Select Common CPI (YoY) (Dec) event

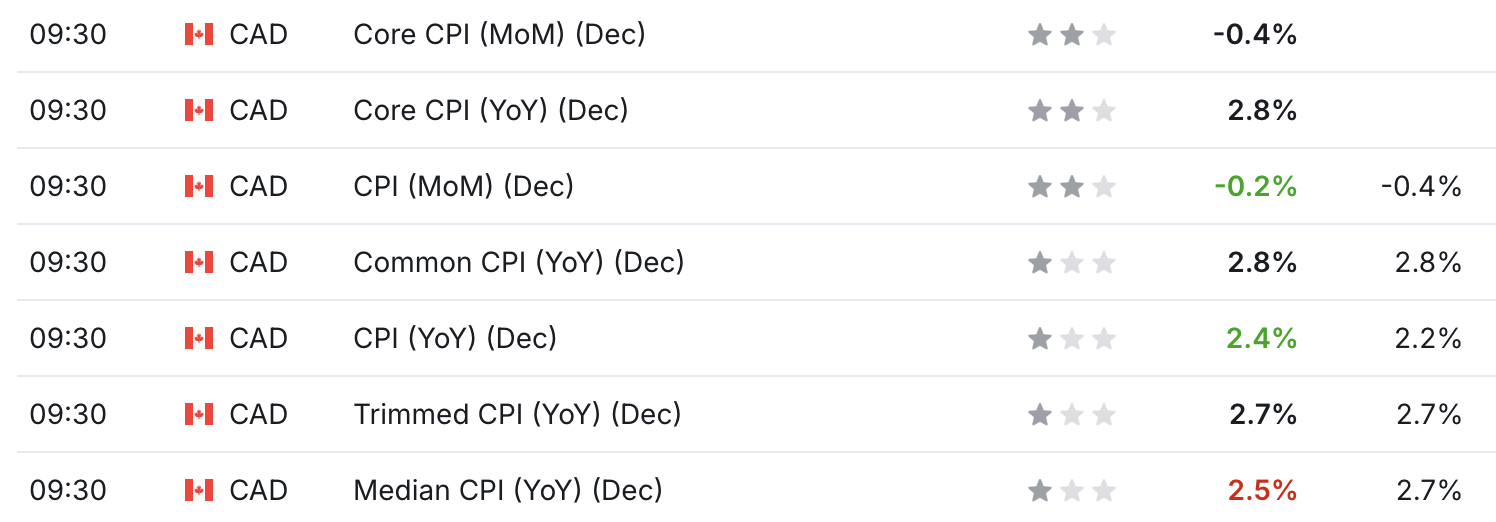[518, 262]
